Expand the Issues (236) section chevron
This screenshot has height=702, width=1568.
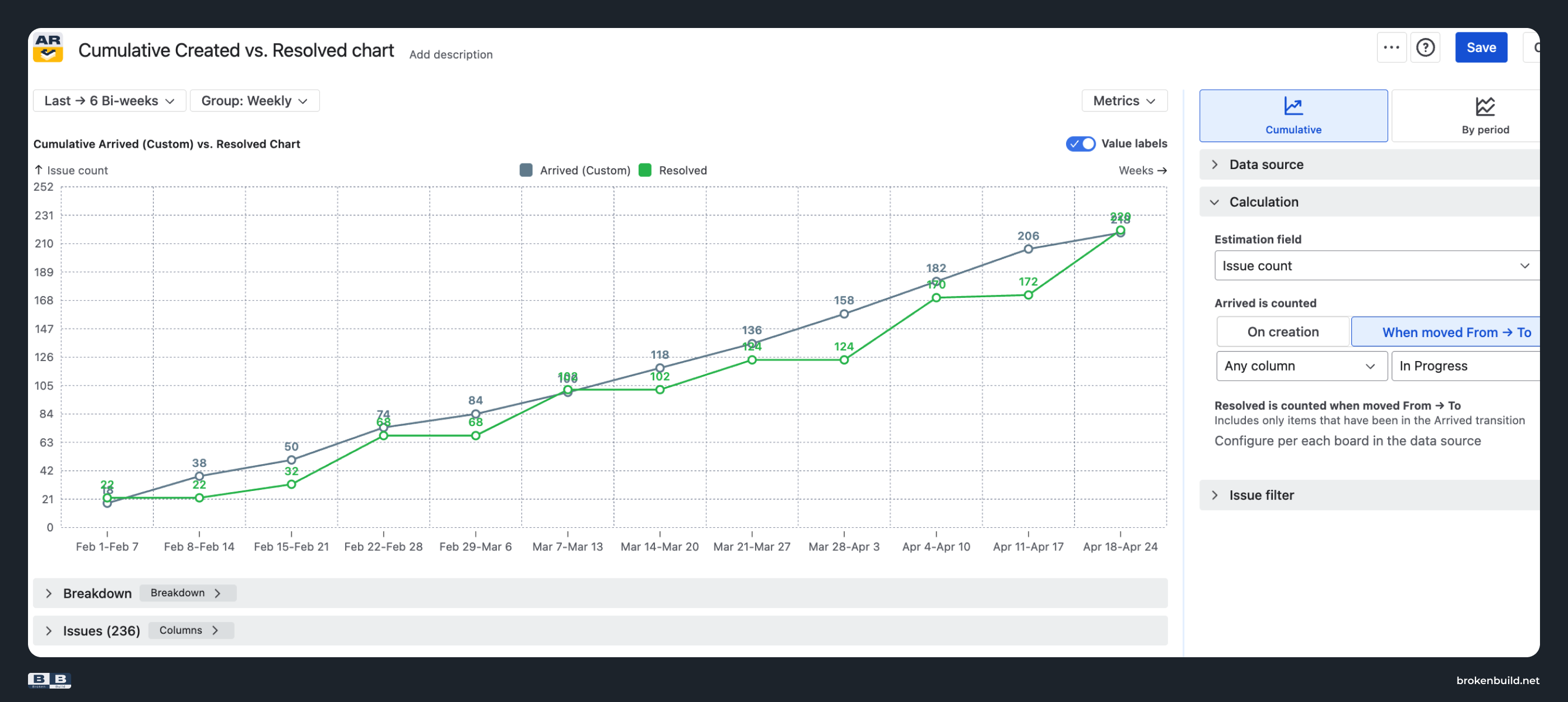49,631
